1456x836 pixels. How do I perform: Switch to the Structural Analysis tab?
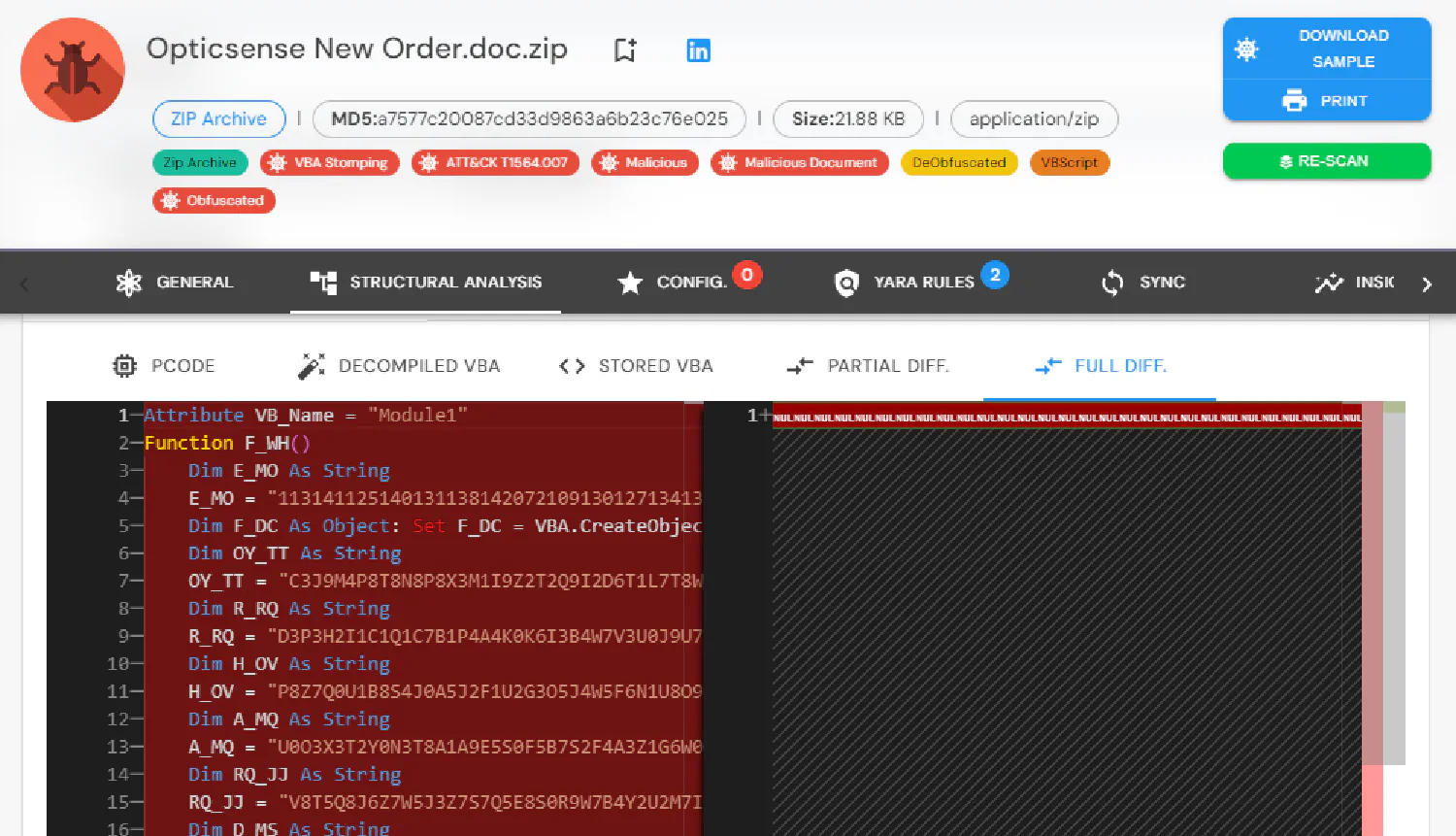click(x=424, y=282)
